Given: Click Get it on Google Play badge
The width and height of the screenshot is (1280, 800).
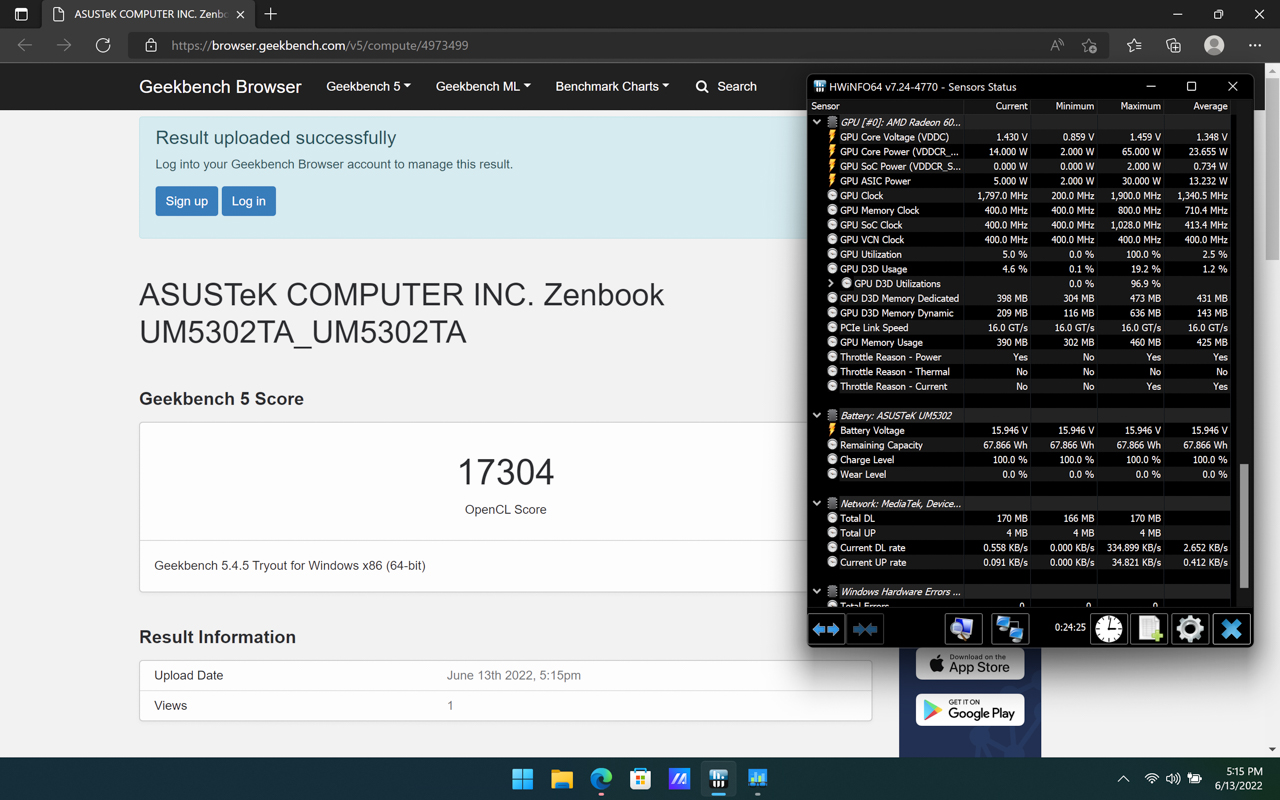Looking at the screenshot, I should [970, 710].
